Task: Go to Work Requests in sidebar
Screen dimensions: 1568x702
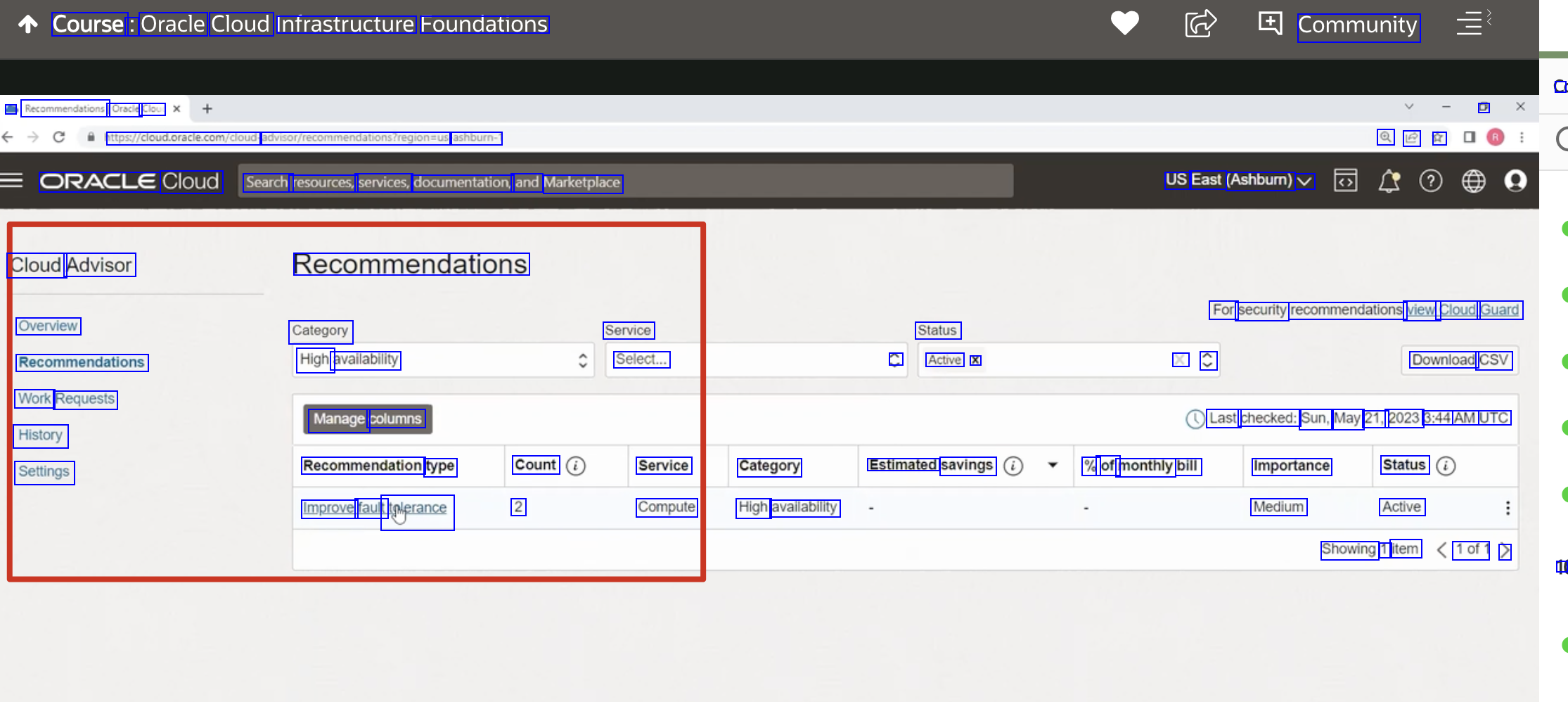Action: (66, 399)
